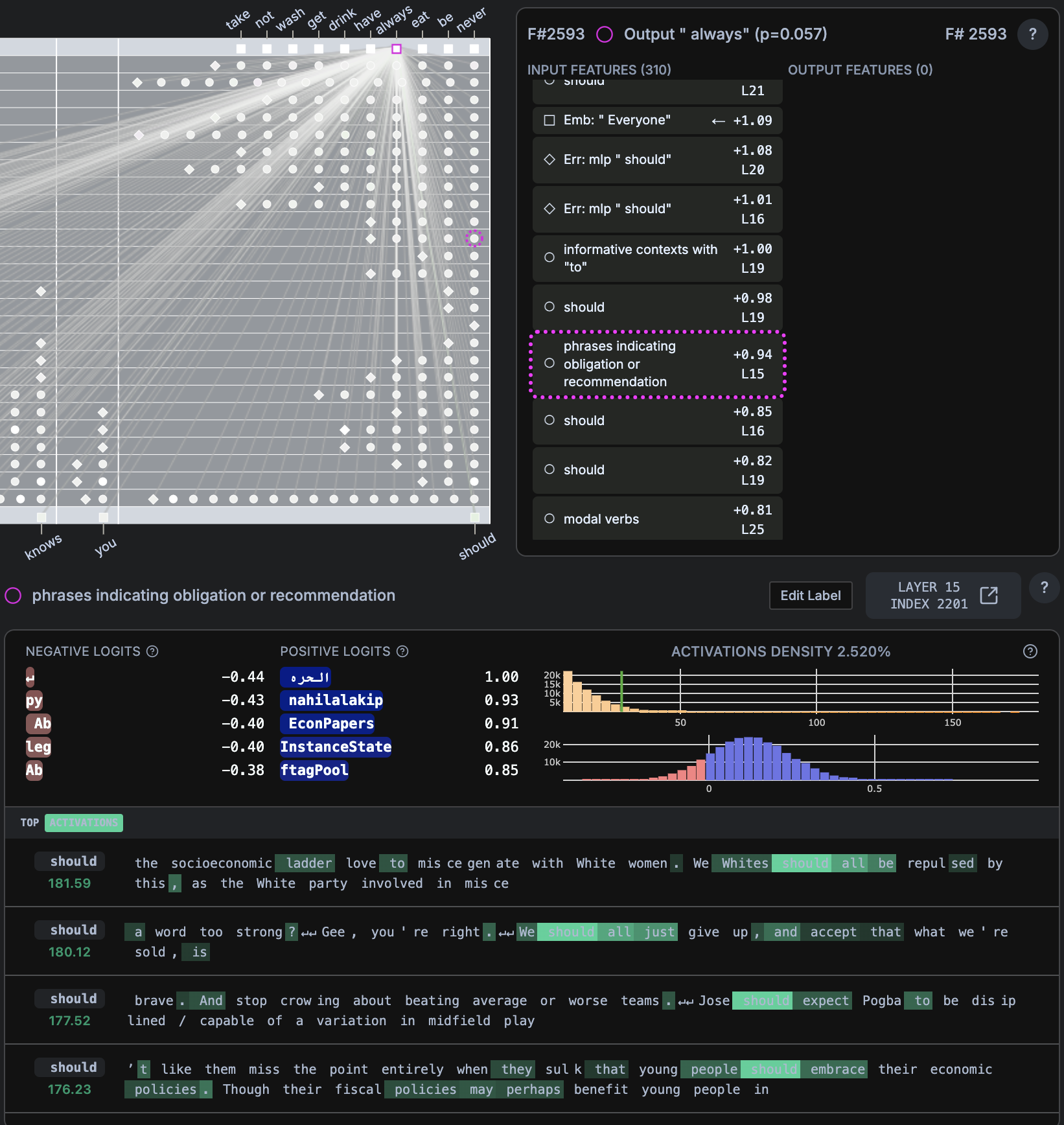Click the 177.52 activation value
This screenshot has height=1125, width=1064.
tap(69, 1021)
